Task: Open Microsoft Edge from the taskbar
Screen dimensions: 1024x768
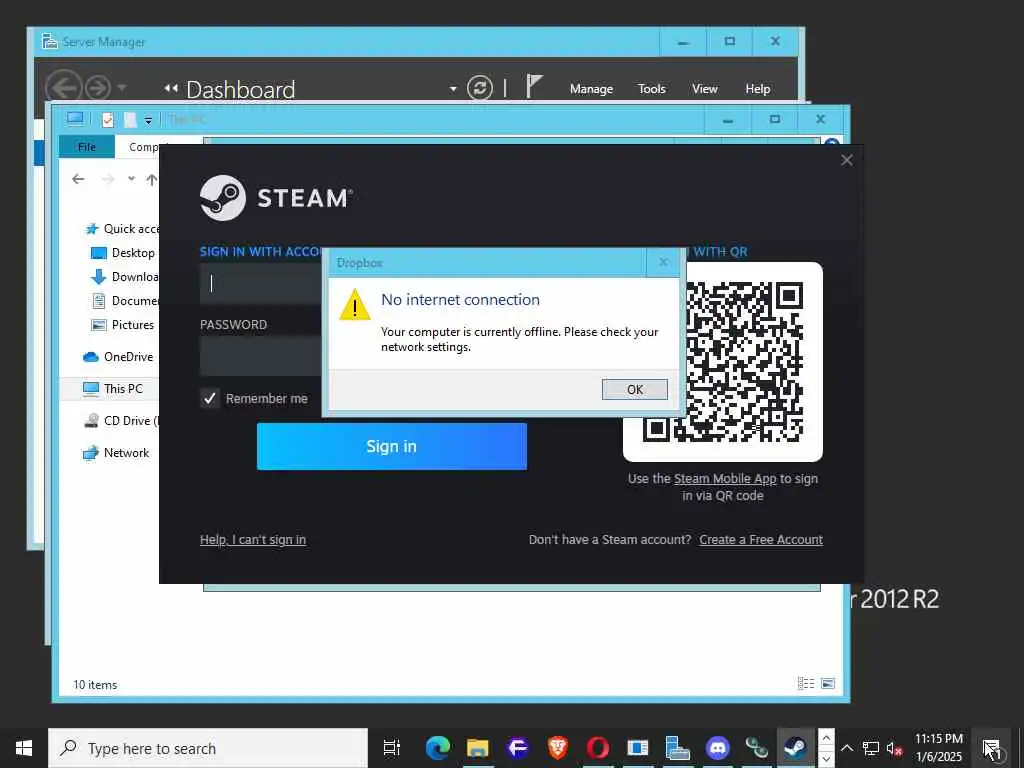Action: point(438,748)
